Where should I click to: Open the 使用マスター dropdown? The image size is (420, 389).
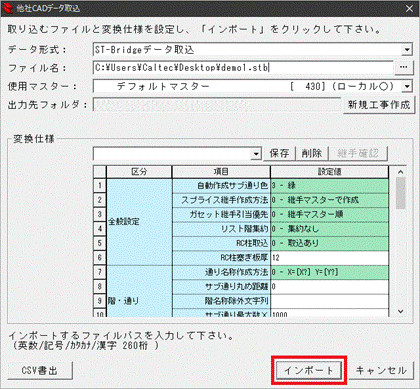click(x=407, y=87)
